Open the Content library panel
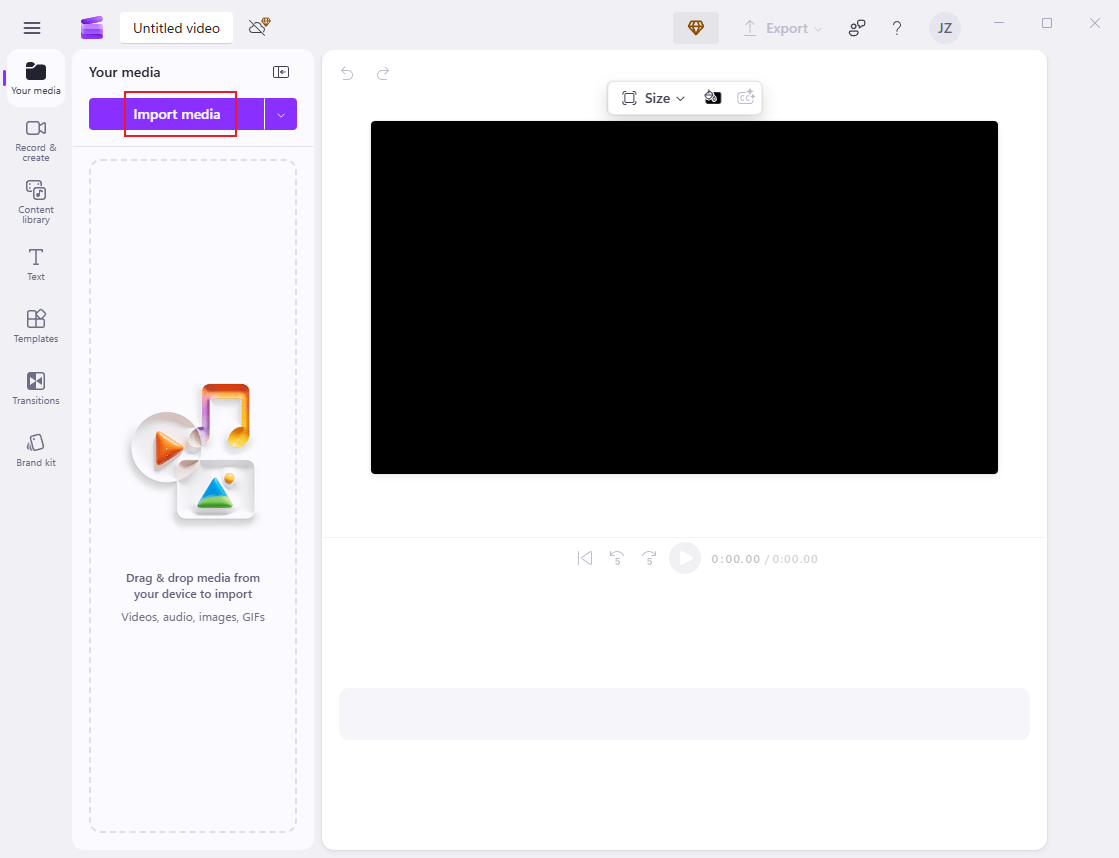 pos(35,202)
